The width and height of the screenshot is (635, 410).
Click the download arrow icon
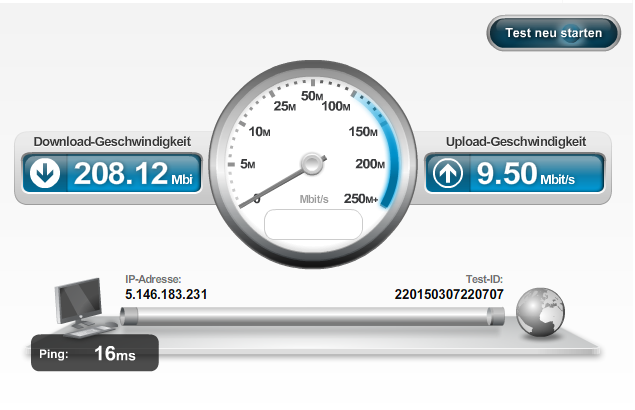(x=45, y=173)
